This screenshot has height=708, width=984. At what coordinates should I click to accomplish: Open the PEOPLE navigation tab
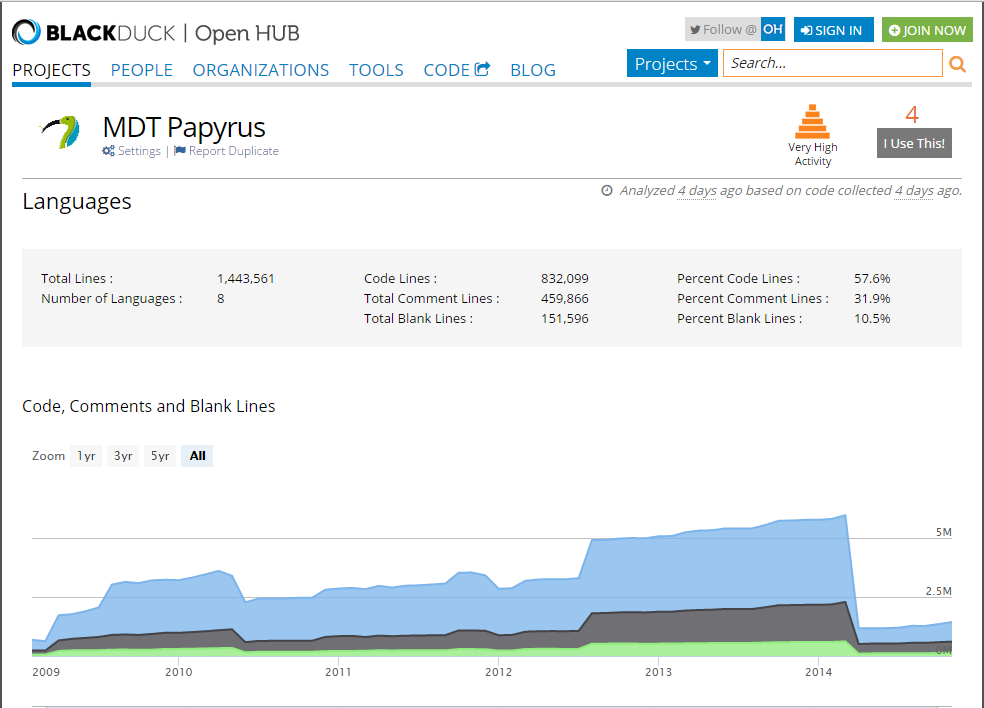pos(141,70)
